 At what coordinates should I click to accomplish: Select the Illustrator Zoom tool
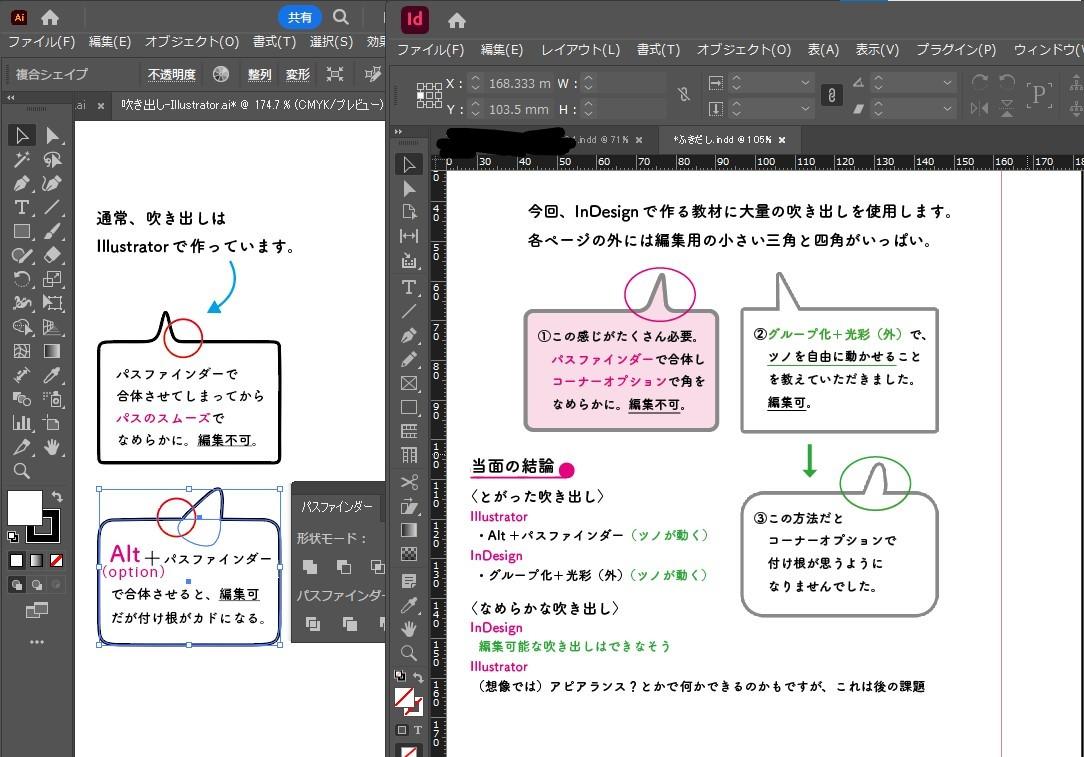tap(22, 471)
